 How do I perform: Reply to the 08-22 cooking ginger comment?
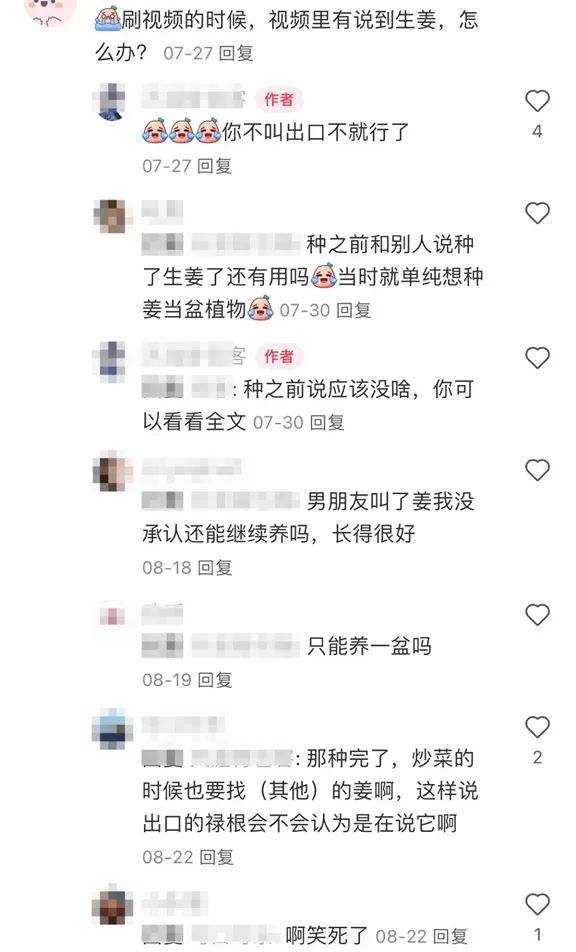click(x=216, y=857)
